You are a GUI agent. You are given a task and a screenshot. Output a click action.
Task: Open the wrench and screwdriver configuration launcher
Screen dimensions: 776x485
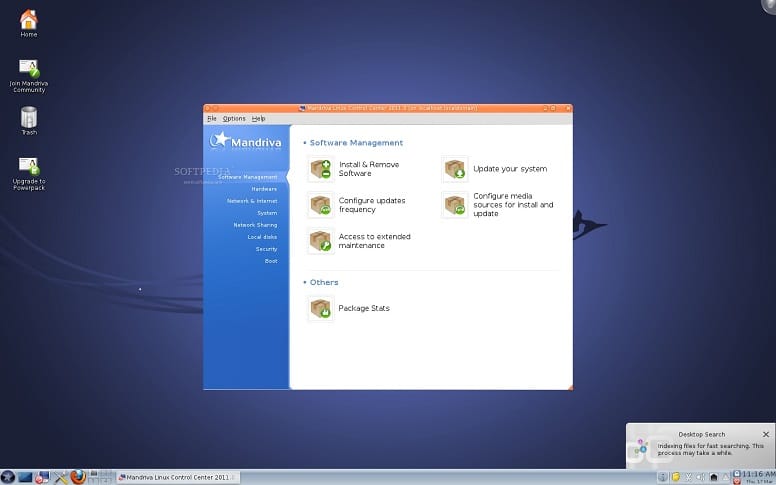(61, 478)
